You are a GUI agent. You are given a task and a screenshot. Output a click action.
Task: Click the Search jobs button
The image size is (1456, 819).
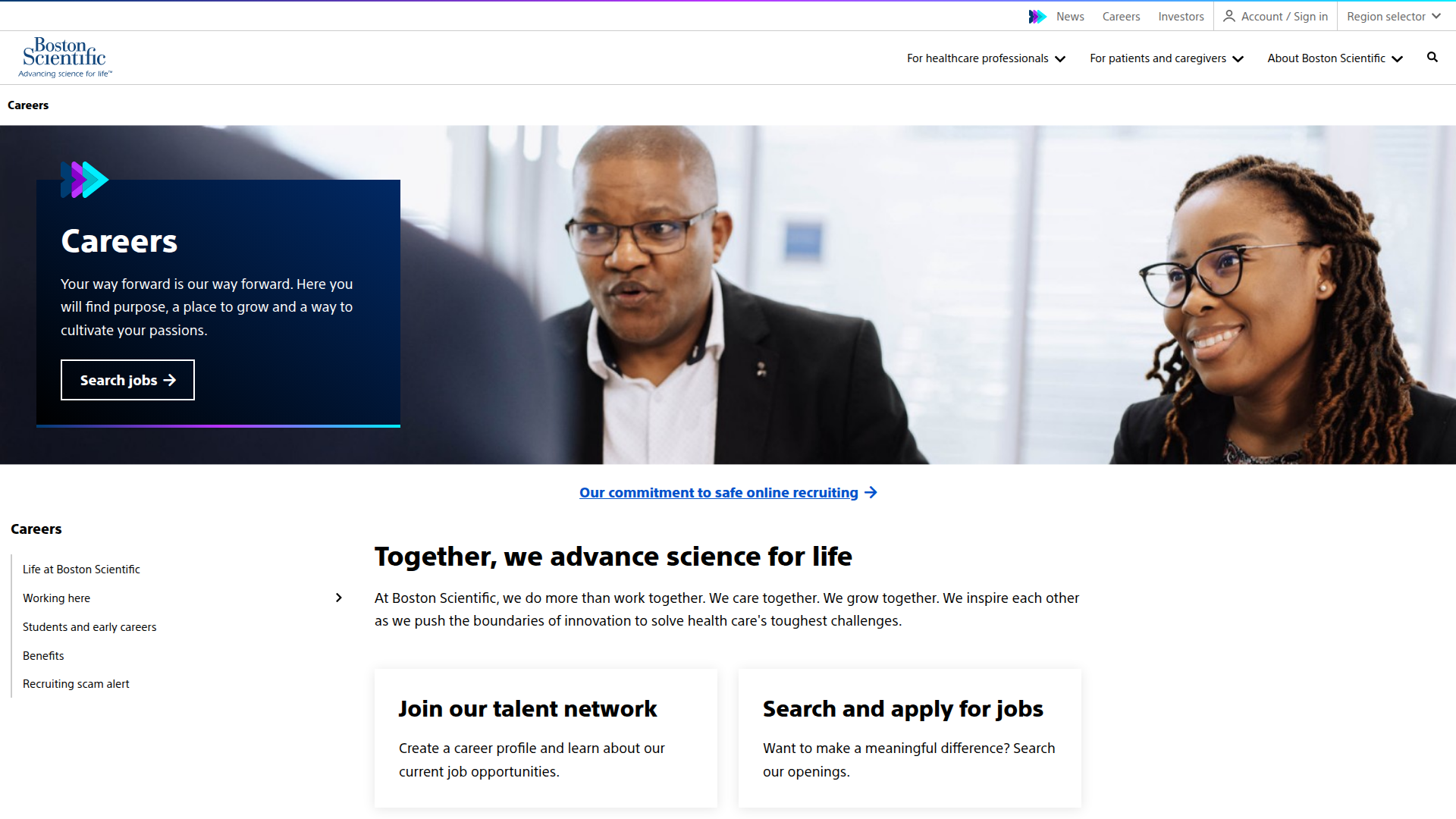(x=127, y=380)
